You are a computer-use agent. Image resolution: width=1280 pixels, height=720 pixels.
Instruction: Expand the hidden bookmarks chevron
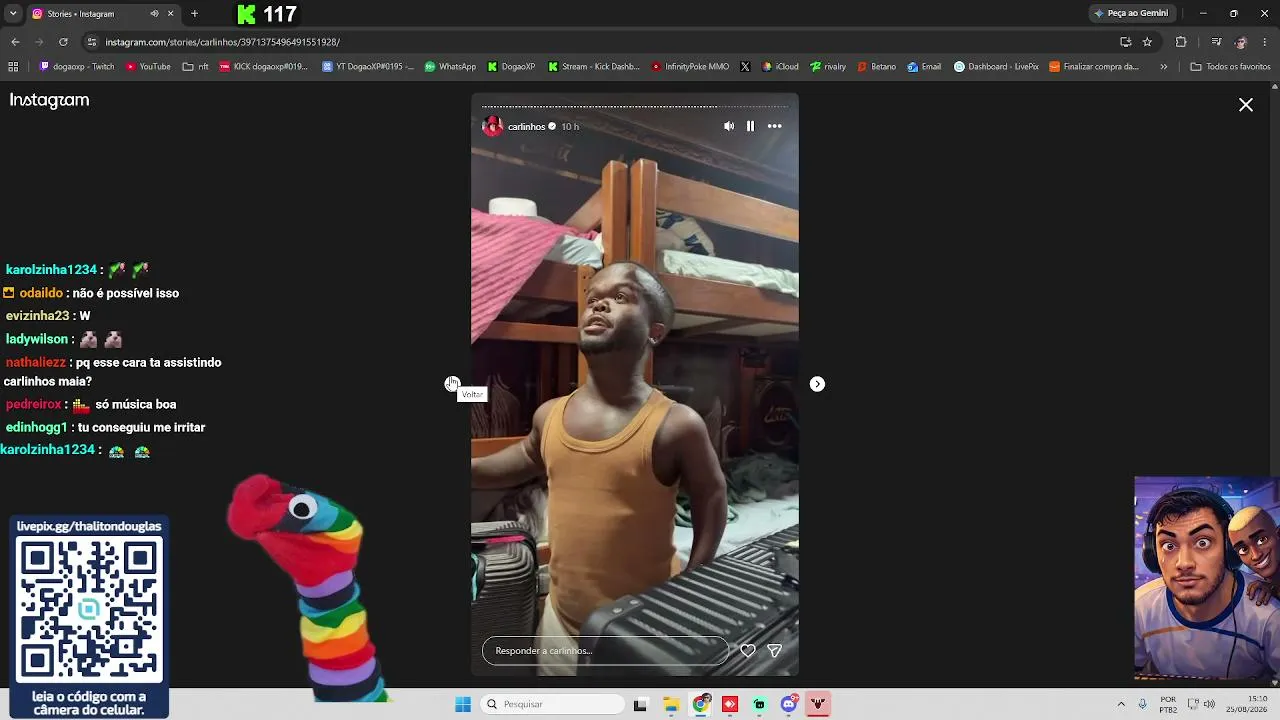(1163, 67)
